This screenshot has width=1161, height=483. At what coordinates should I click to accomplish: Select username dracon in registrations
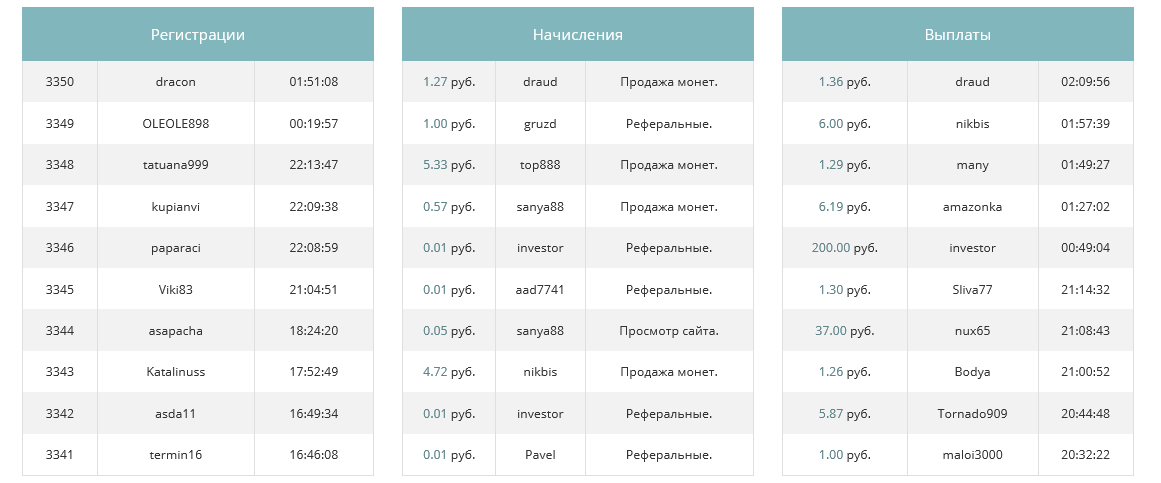click(x=175, y=81)
